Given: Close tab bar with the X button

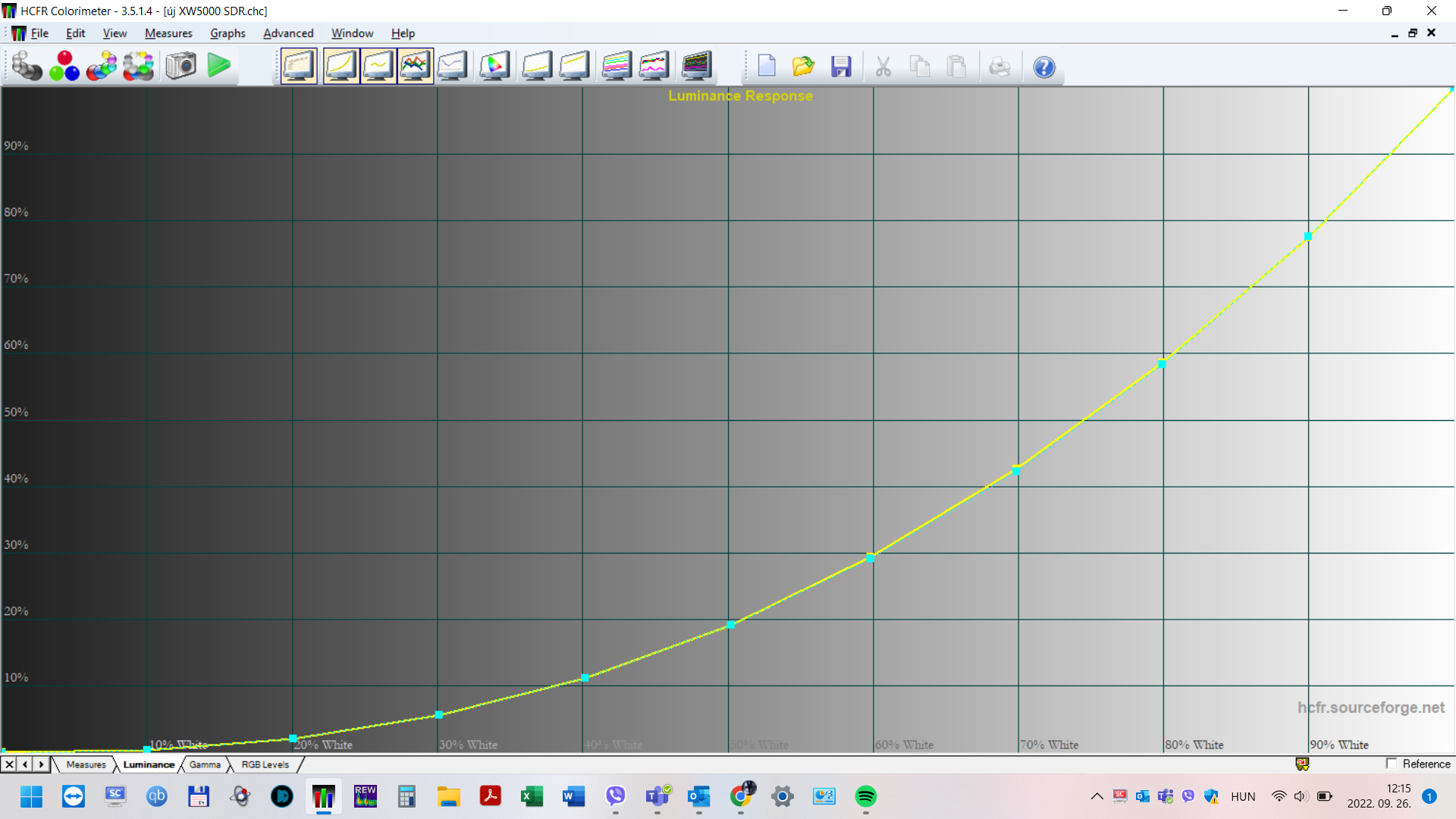Looking at the screenshot, I should click(9, 764).
